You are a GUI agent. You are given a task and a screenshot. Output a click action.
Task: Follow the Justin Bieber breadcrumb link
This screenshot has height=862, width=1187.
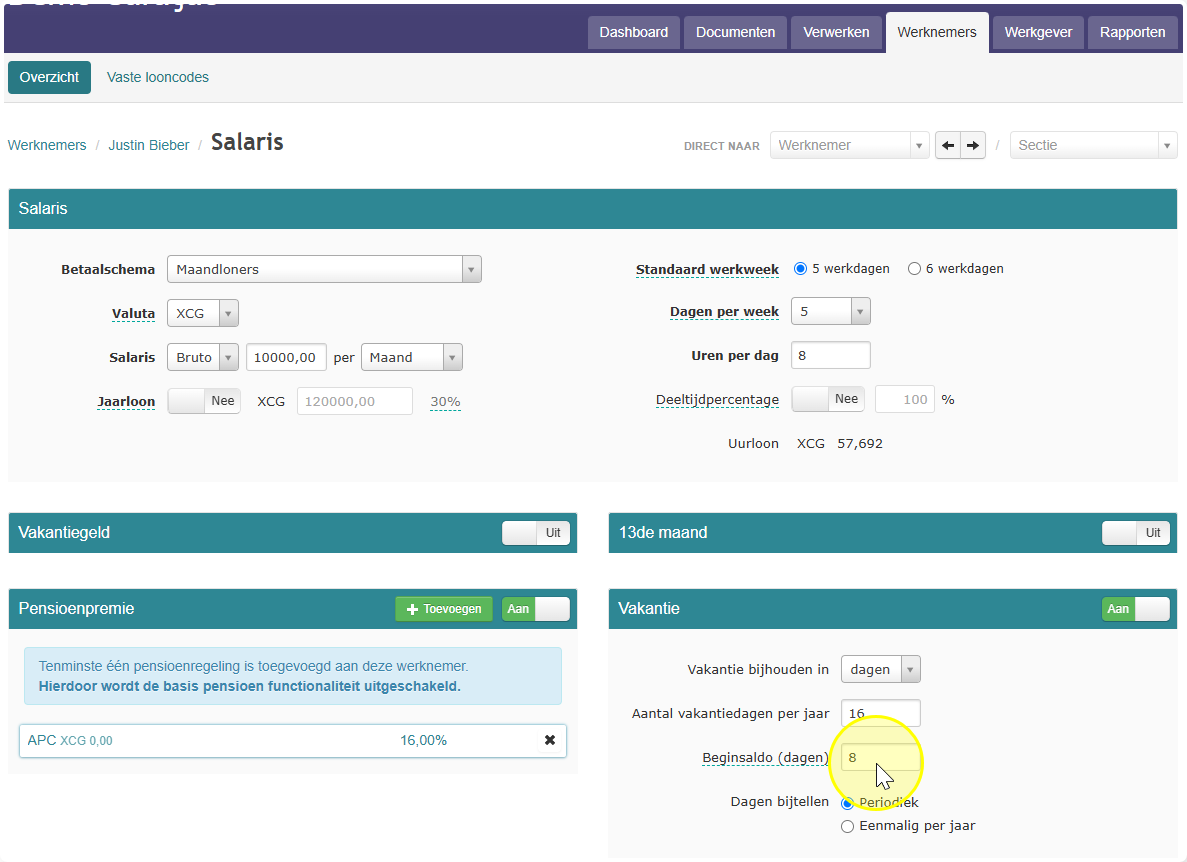(x=148, y=145)
